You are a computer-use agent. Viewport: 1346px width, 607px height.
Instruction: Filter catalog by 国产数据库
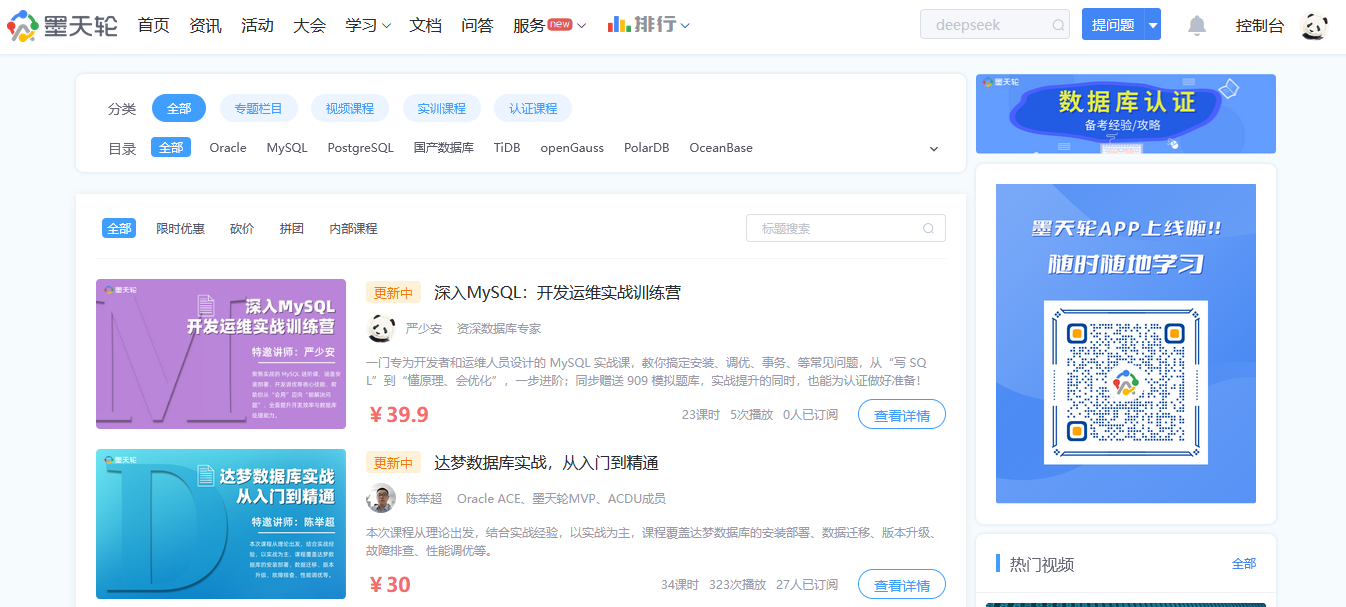(x=444, y=147)
